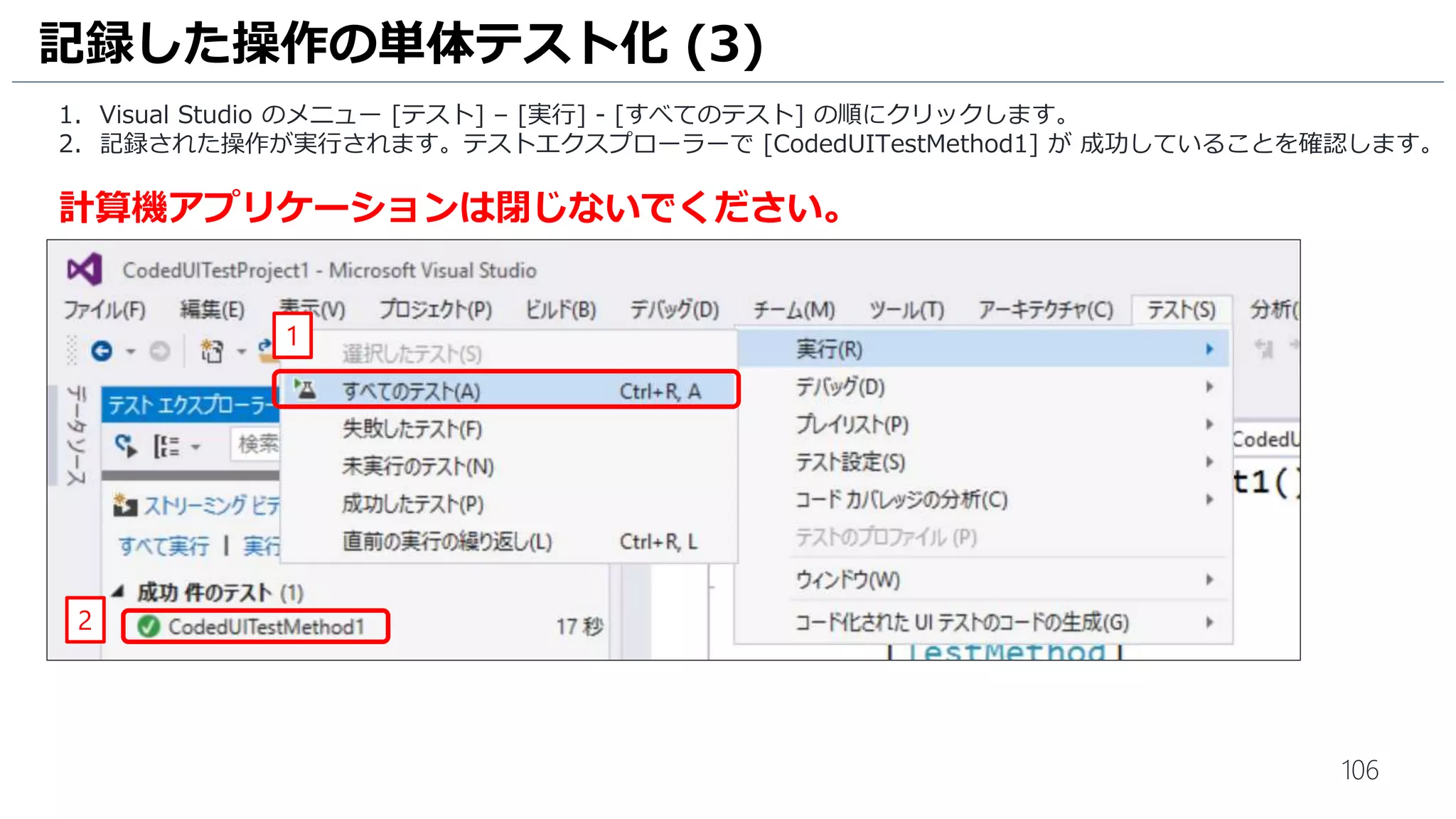Expand the 実行(R) submenu arrow
1456x819 pixels.
pyautogui.click(x=1209, y=349)
